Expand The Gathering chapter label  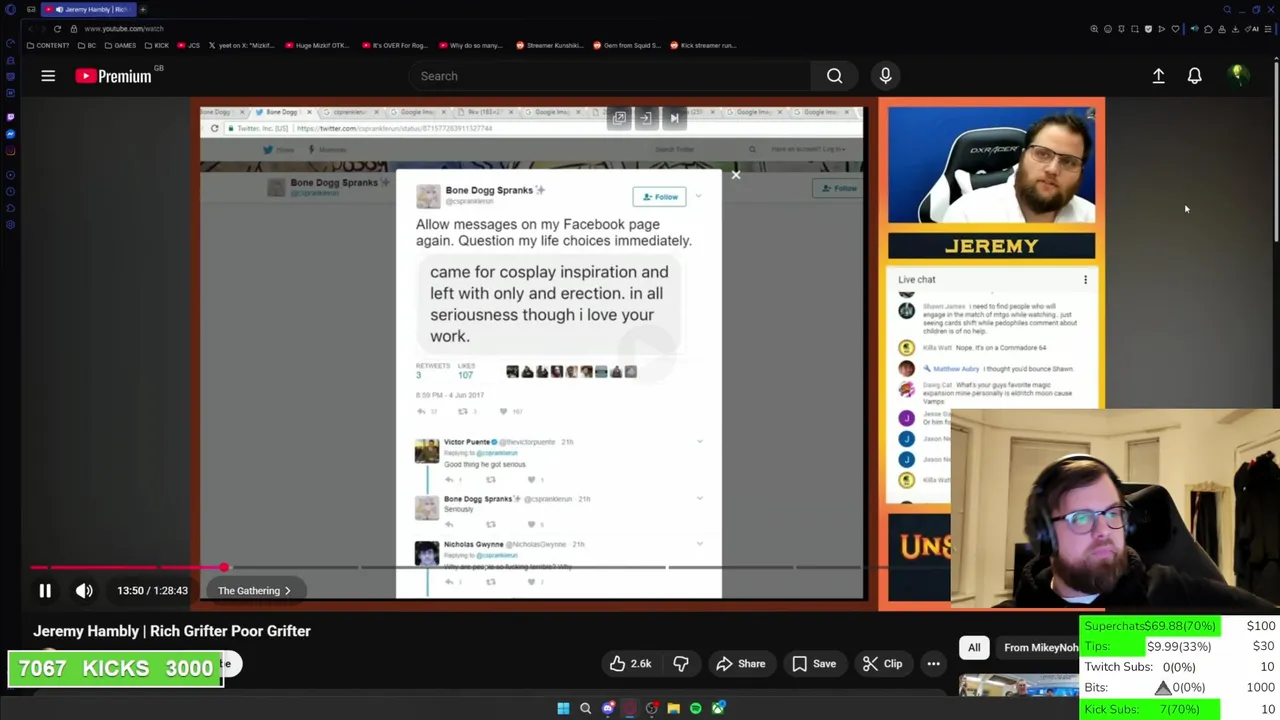[254, 591]
